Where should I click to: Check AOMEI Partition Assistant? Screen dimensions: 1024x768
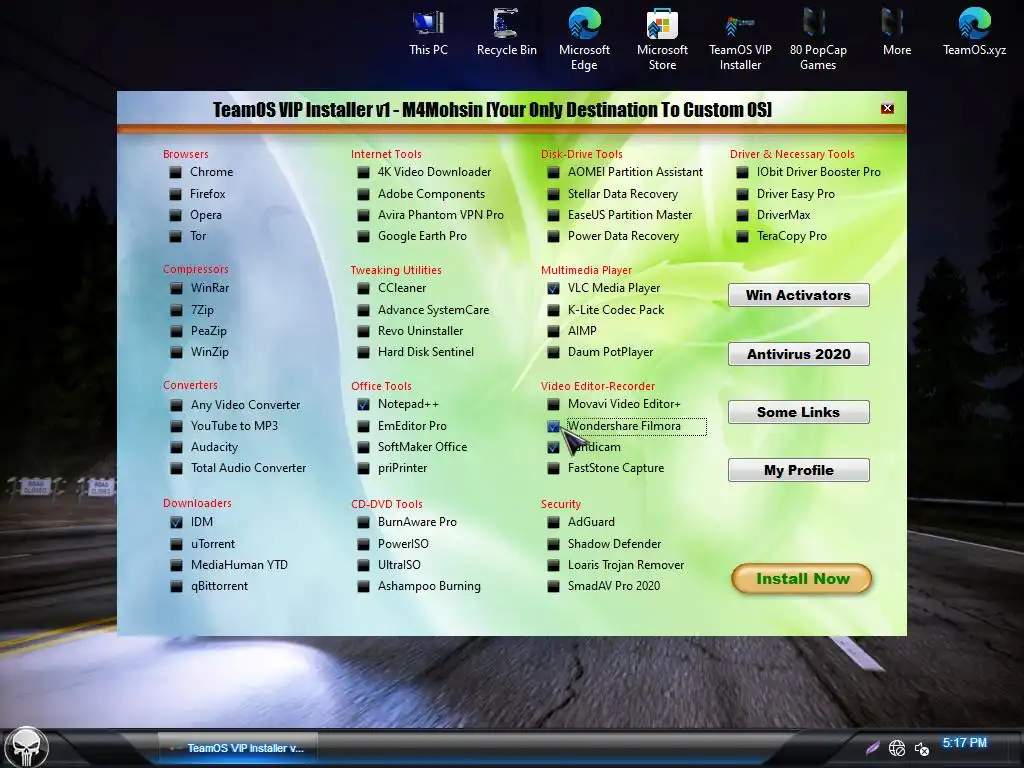click(x=553, y=172)
